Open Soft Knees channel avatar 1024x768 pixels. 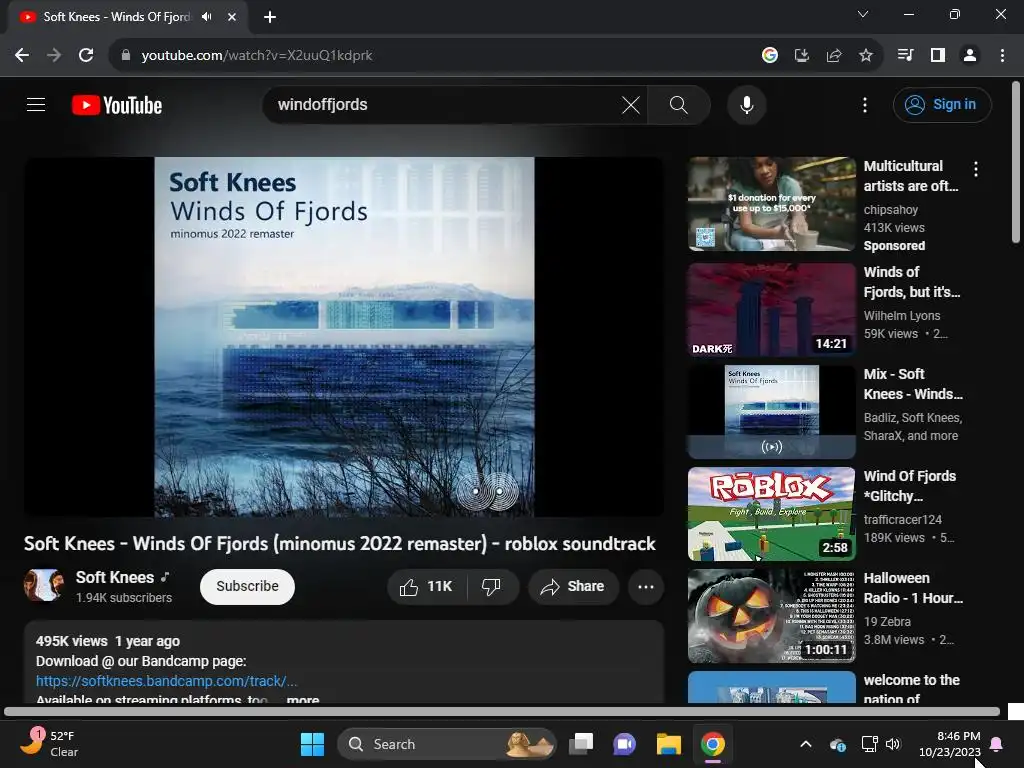click(44, 586)
